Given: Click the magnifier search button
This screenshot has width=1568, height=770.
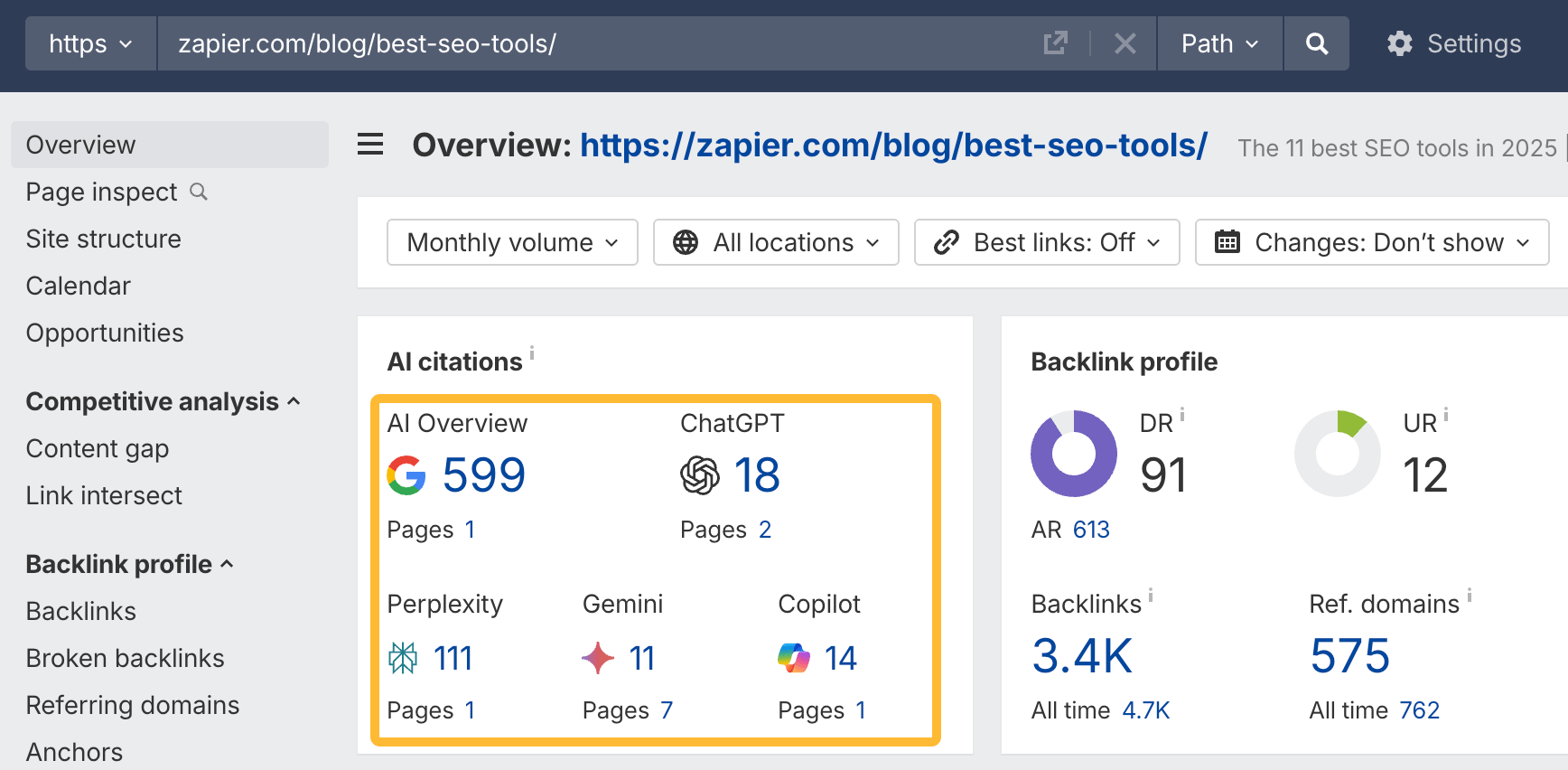Looking at the screenshot, I should coord(1317,43).
